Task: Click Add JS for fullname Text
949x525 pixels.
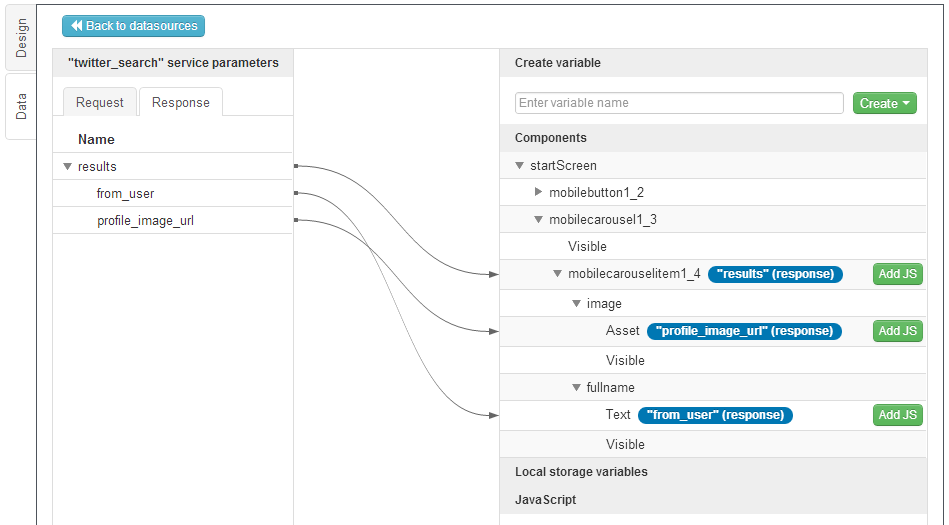Action: pos(897,415)
